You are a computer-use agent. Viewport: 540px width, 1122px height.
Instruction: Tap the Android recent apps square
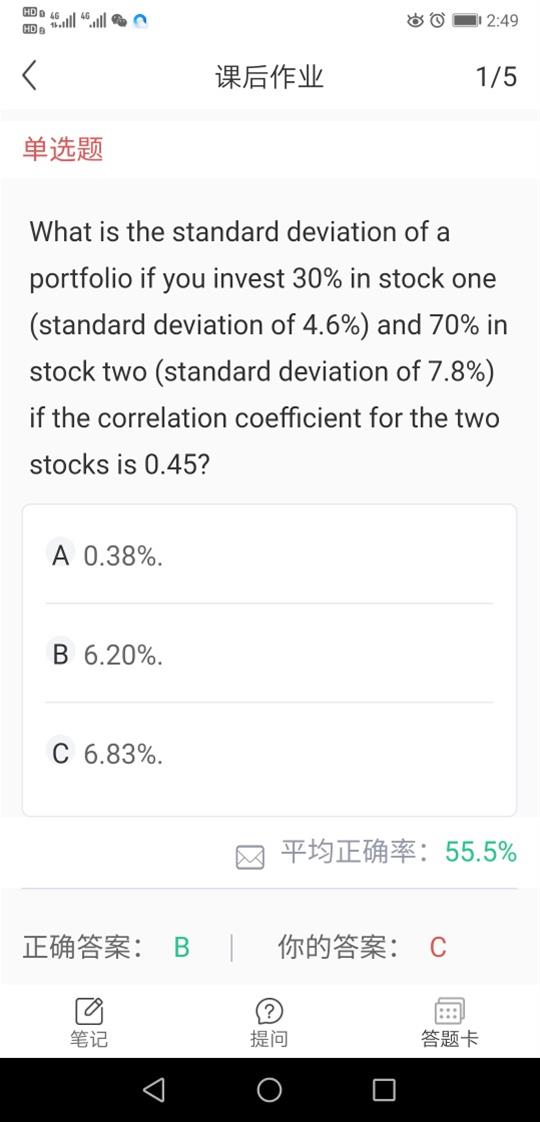[384, 1089]
